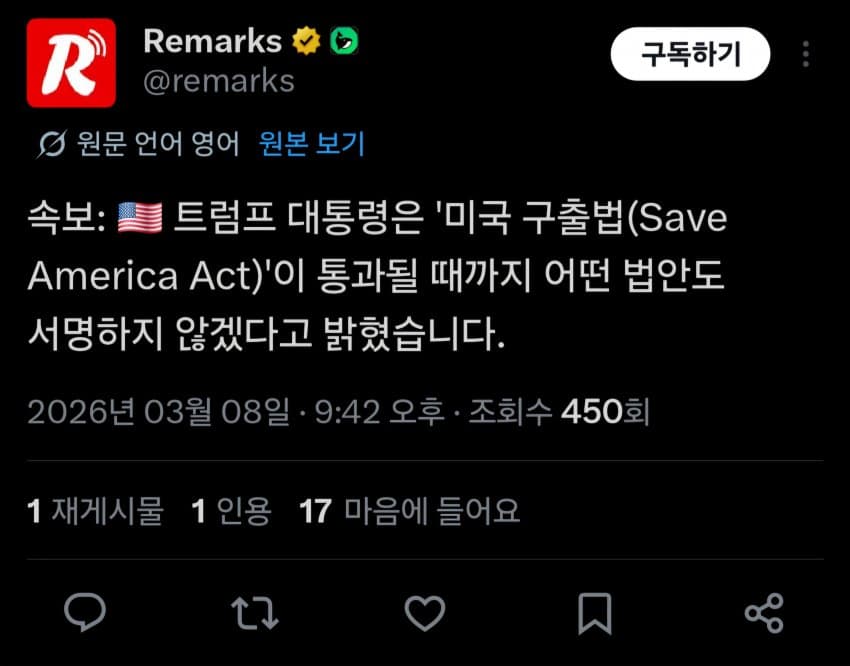The width and height of the screenshot is (850, 666).
Task: View the 1 인용 quotes list
Action: coord(231,511)
